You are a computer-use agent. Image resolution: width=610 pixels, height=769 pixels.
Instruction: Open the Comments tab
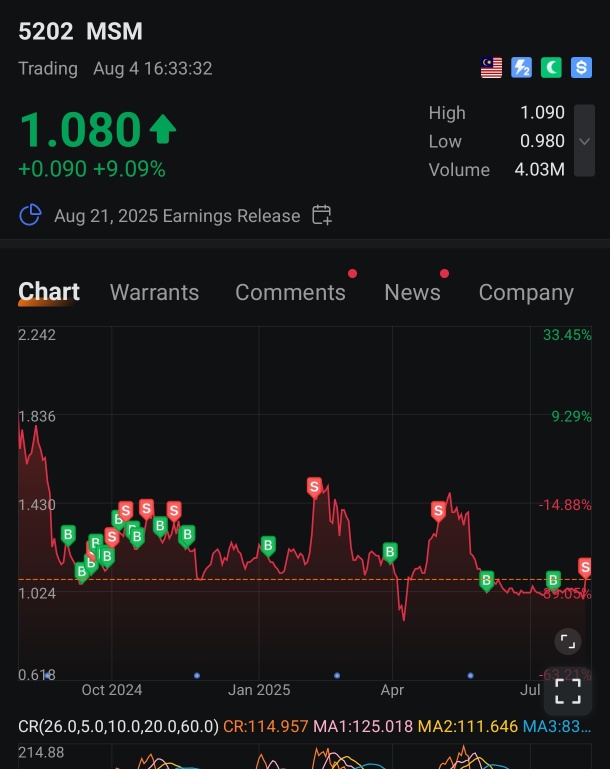point(290,292)
